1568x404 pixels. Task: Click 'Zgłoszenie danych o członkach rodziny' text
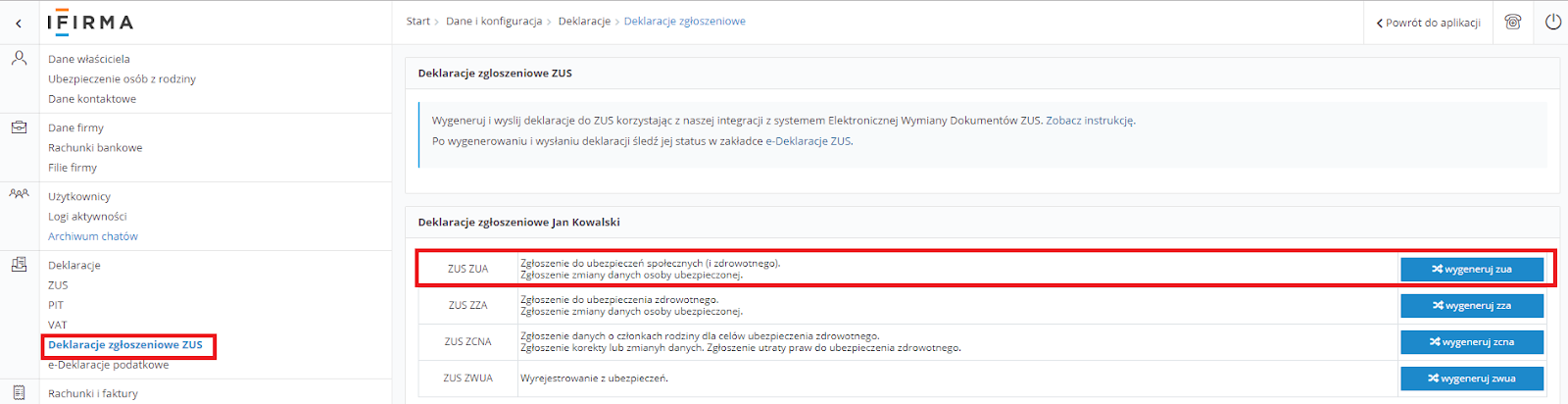[700, 335]
